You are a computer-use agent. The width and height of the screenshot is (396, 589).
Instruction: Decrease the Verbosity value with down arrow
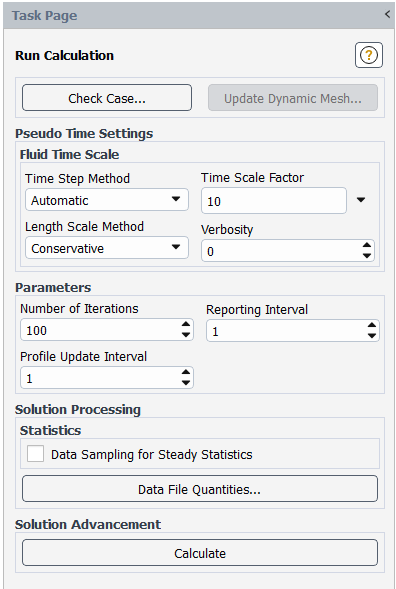point(367,256)
